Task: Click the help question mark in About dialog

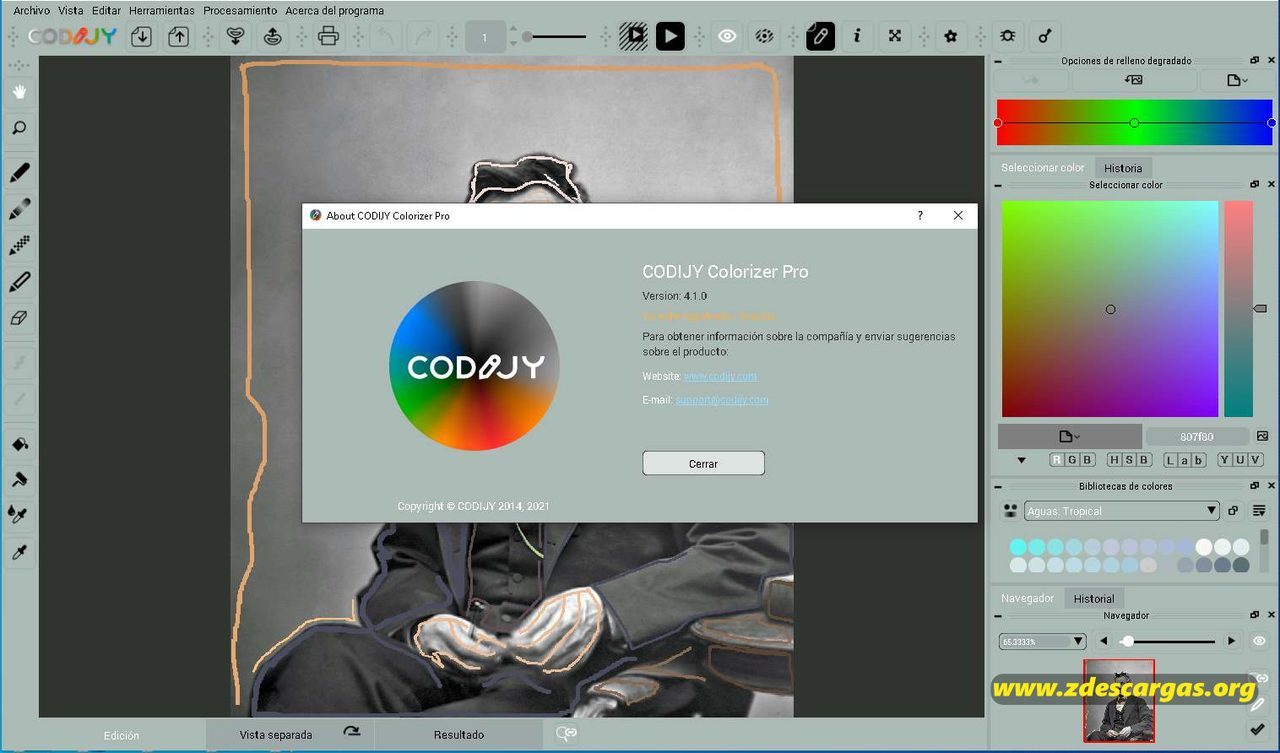Action: coord(920,215)
